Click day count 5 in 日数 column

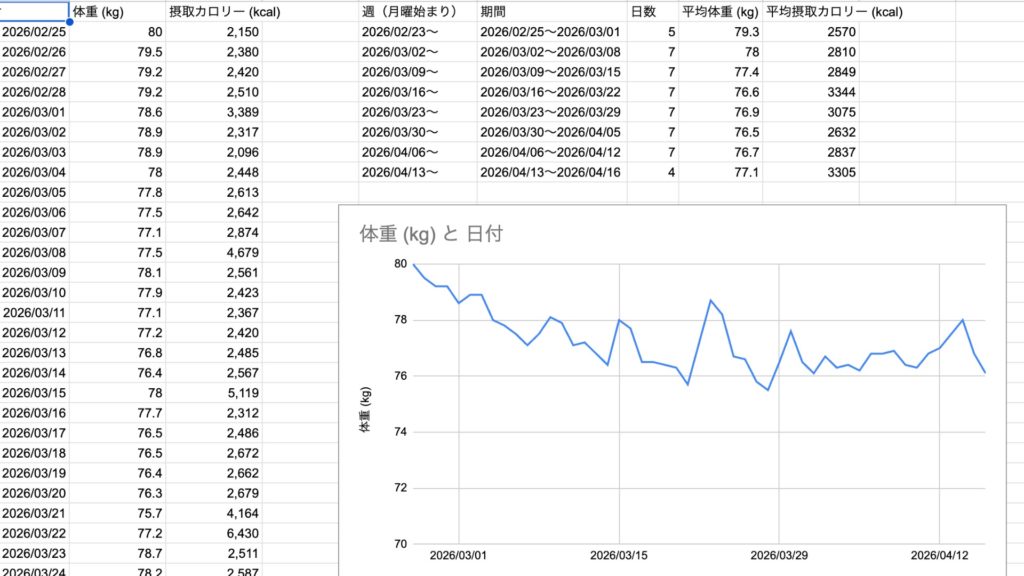click(652, 32)
